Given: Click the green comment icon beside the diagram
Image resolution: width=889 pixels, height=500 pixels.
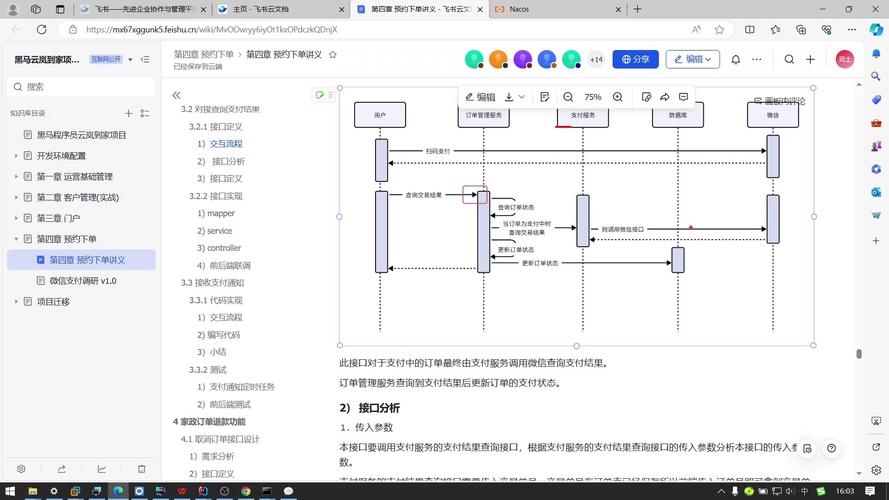Looking at the screenshot, I should 320,95.
